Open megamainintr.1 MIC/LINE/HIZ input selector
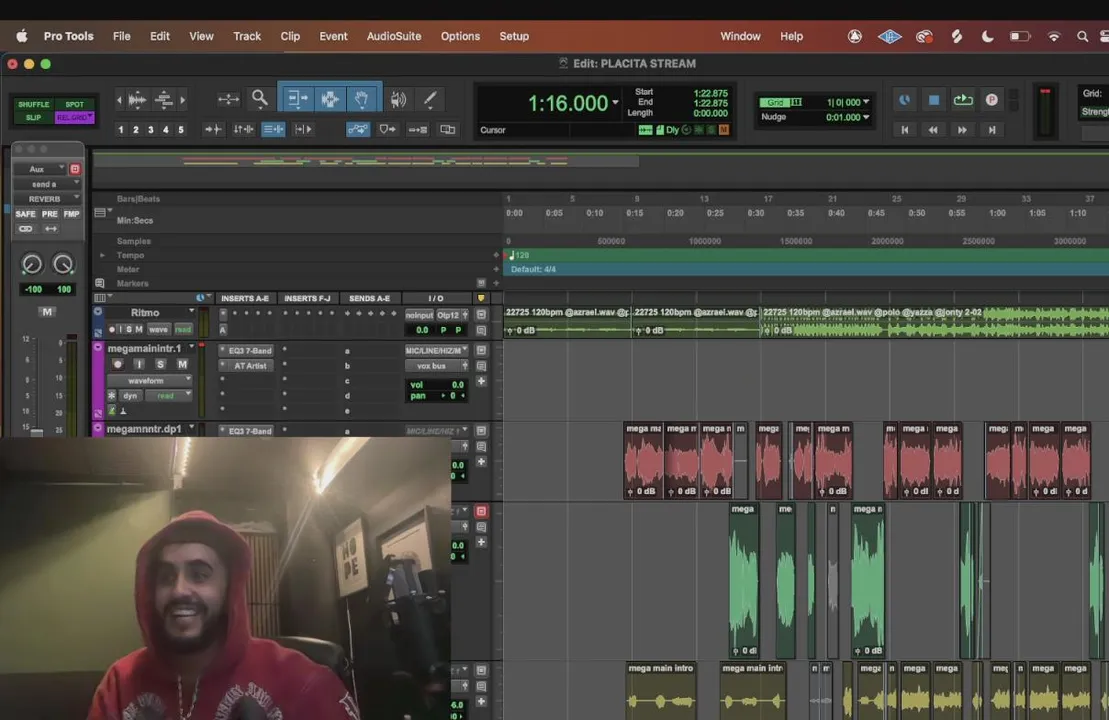The height and width of the screenshot is (720, 1109). (x=436, y=351)
